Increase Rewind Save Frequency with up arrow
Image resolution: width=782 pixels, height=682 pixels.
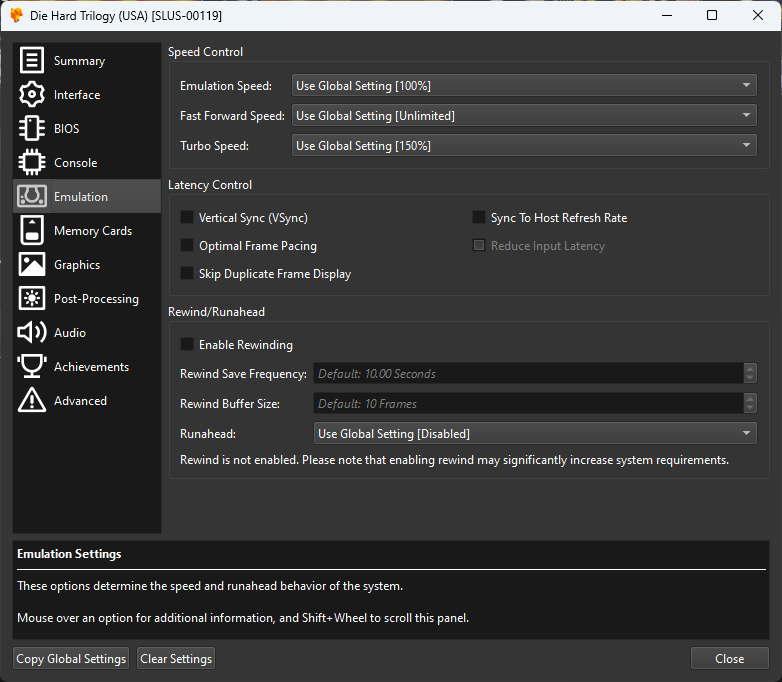tap(750, 368)
